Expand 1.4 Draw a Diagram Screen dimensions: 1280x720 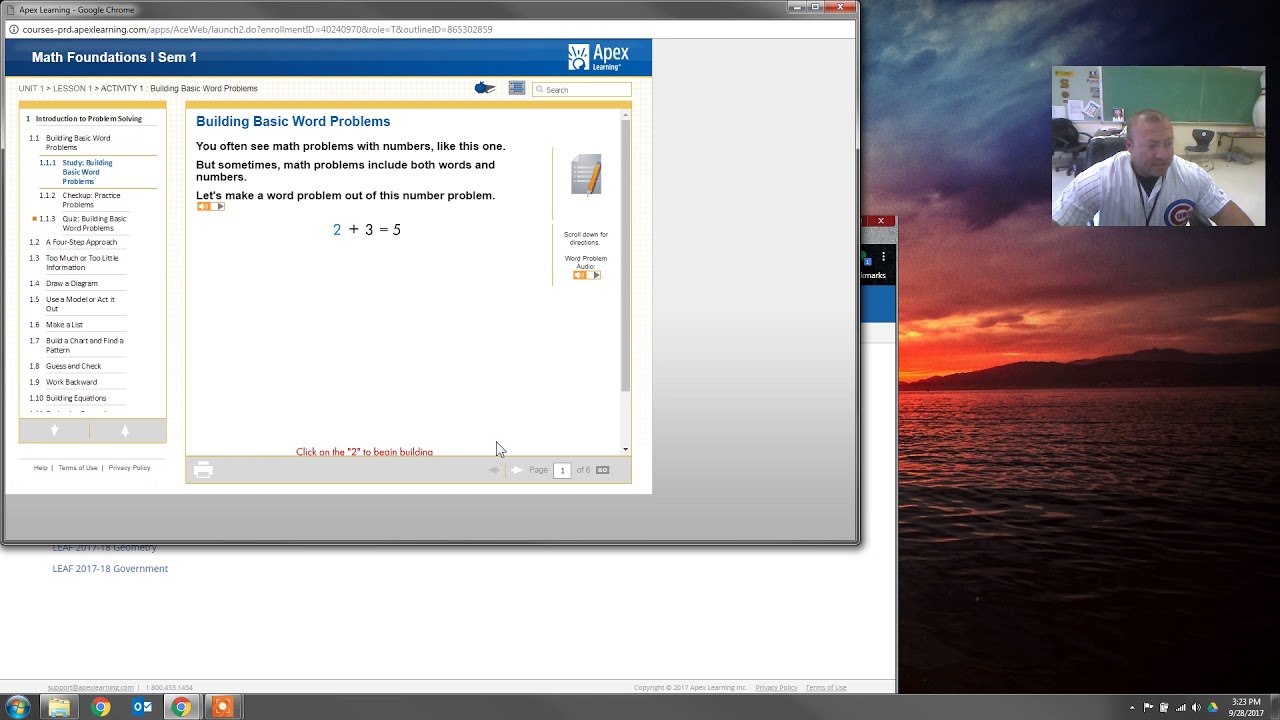pyautogui.click(x=72, y=283)
